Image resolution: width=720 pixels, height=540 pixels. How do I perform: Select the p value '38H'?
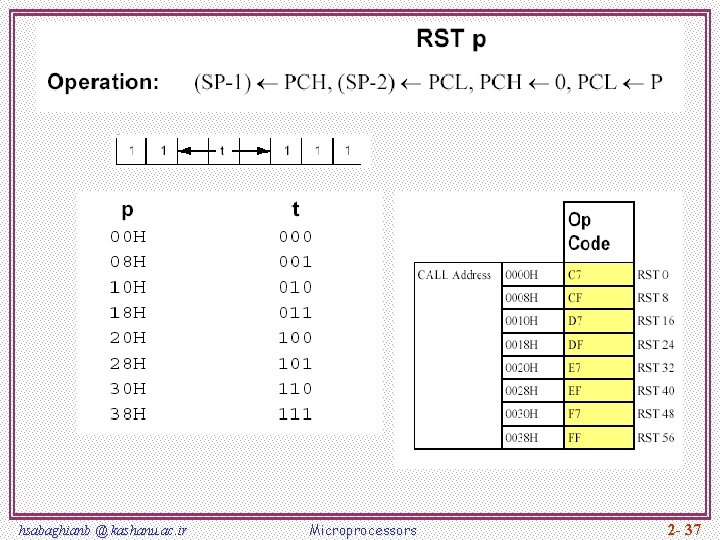pyautogui.click(x=128, y=415)
